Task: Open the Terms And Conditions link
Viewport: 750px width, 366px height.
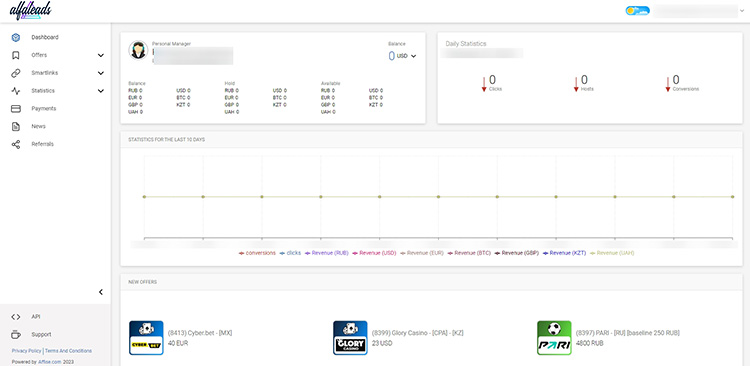Action: click(x=68, y=351)
